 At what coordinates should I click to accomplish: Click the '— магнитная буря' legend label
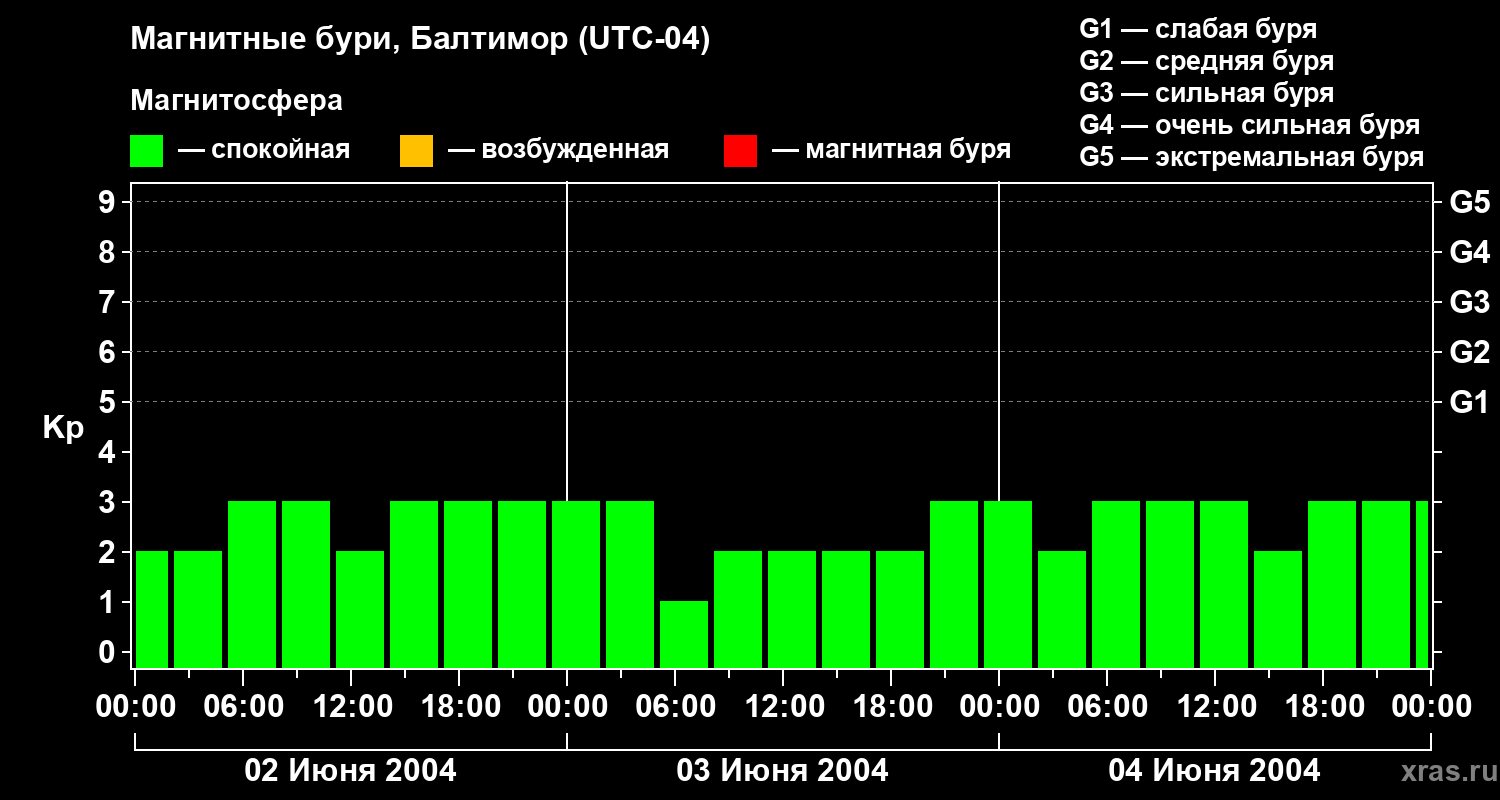(891, 150)
